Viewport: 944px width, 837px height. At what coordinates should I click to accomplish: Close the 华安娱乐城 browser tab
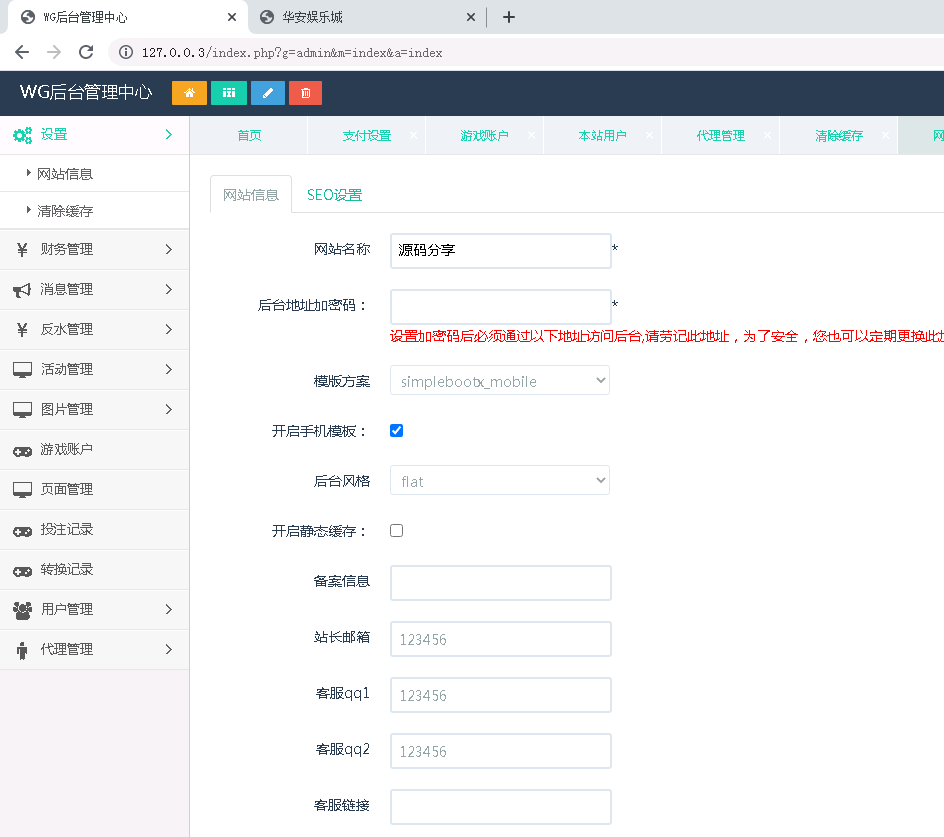[x=471, y=17]
